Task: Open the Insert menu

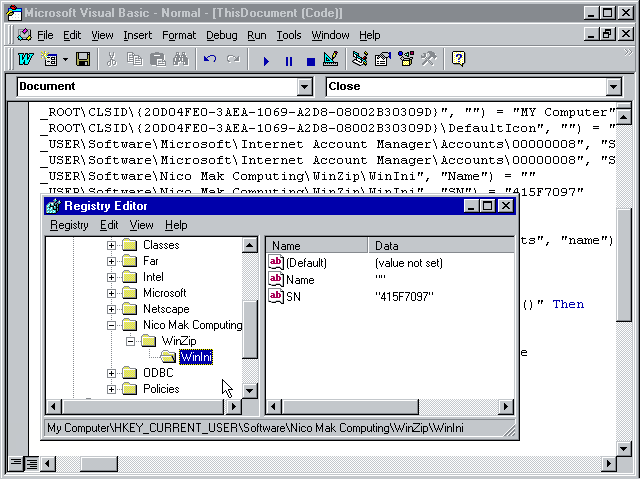Action: 138,36
